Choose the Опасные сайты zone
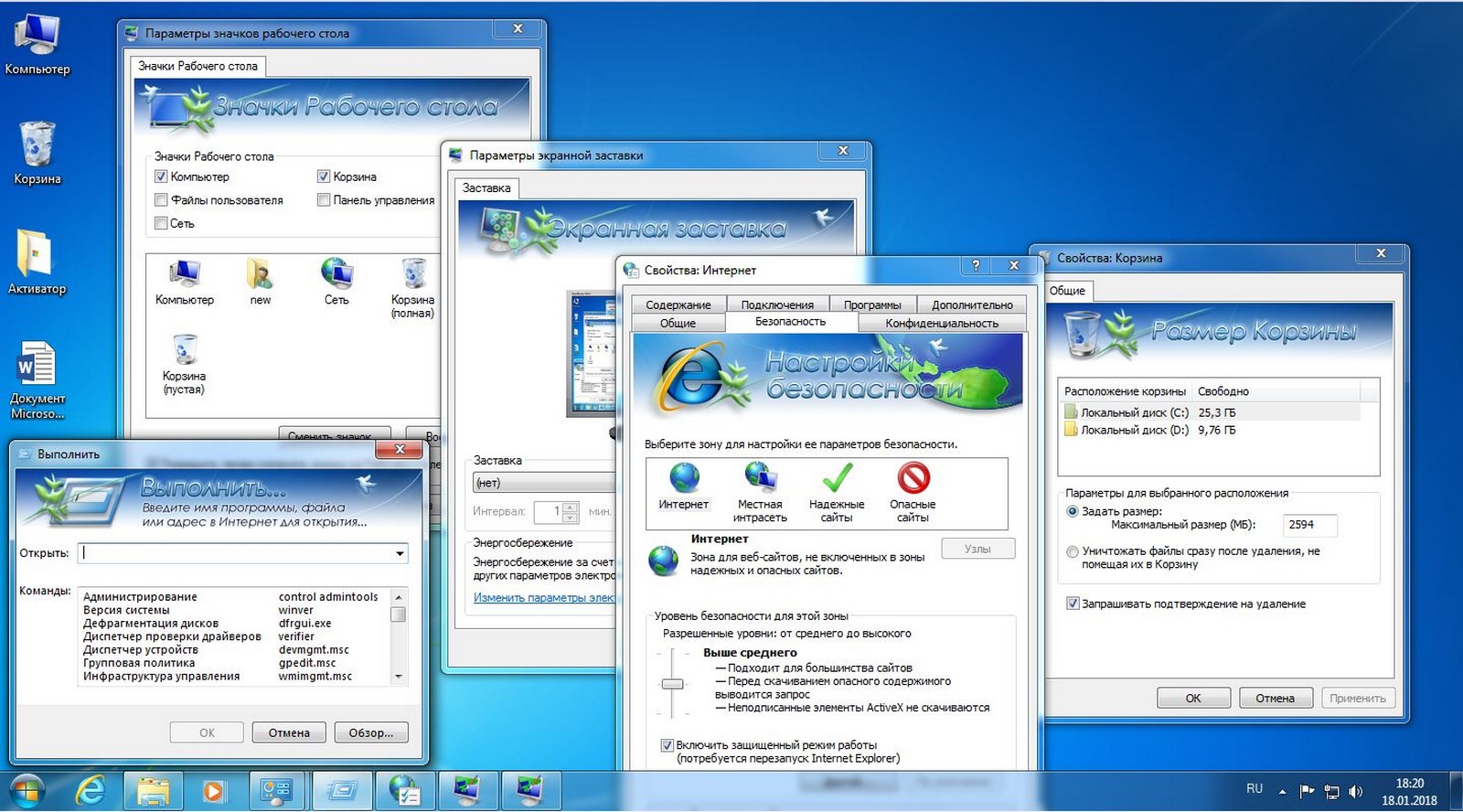 [913, 492]
